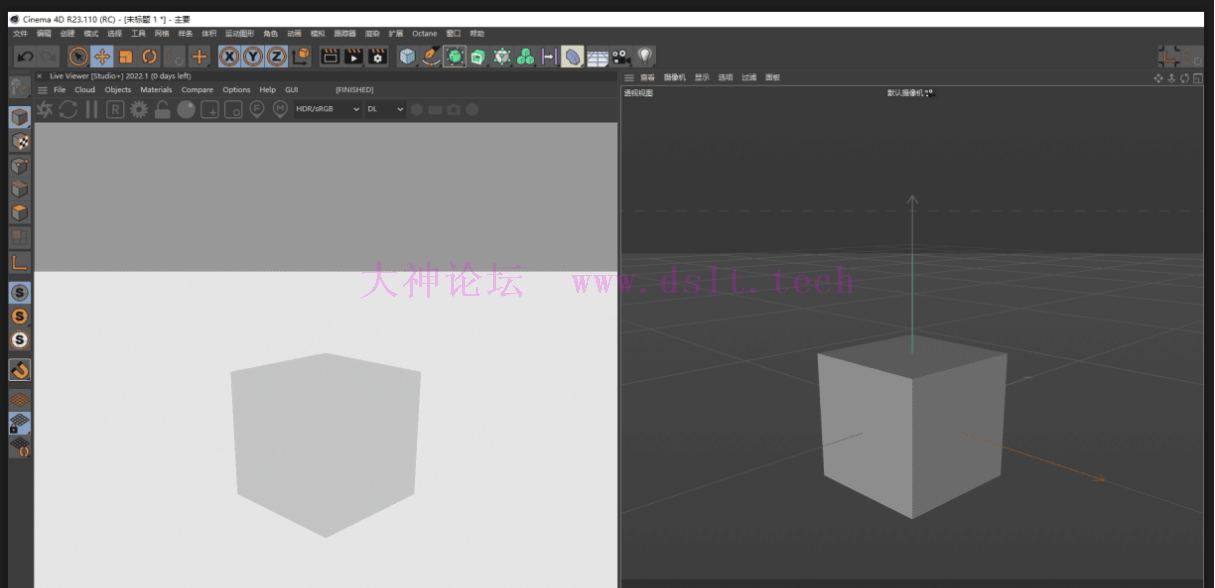The height and width of the screenshot is (588, 1215).
Task: Open the Octane menu in menu bar
Action: click(425, 34)
